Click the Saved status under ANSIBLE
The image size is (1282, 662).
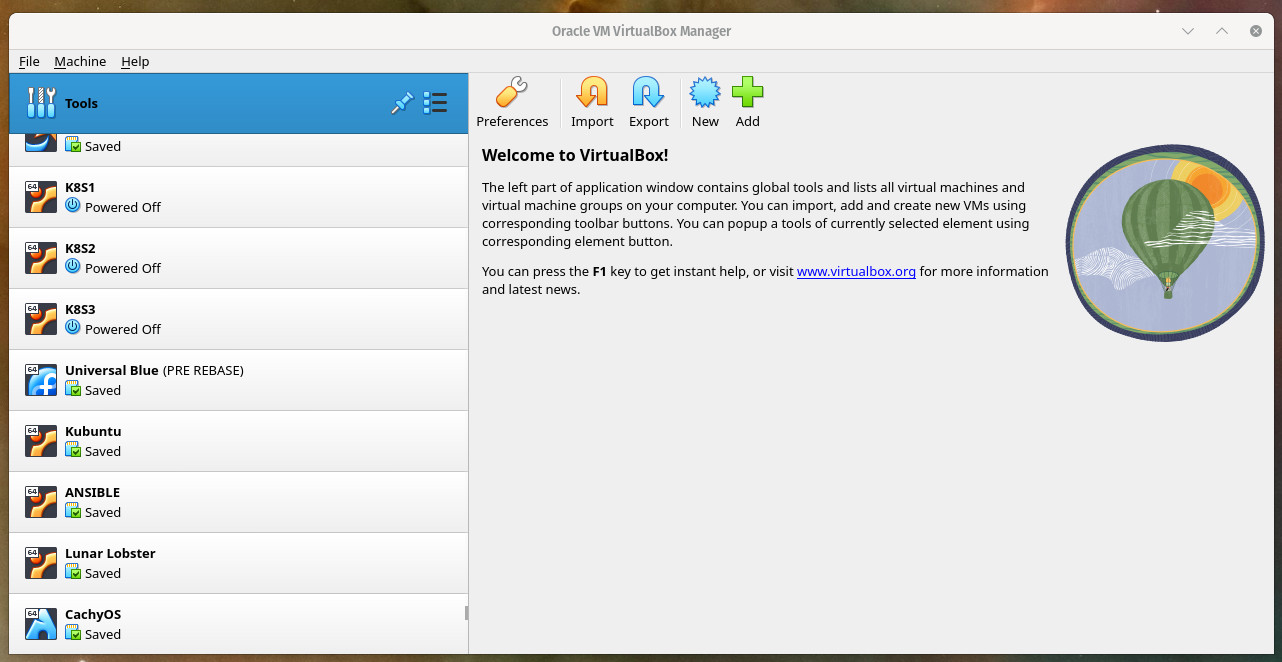point(103,512)
